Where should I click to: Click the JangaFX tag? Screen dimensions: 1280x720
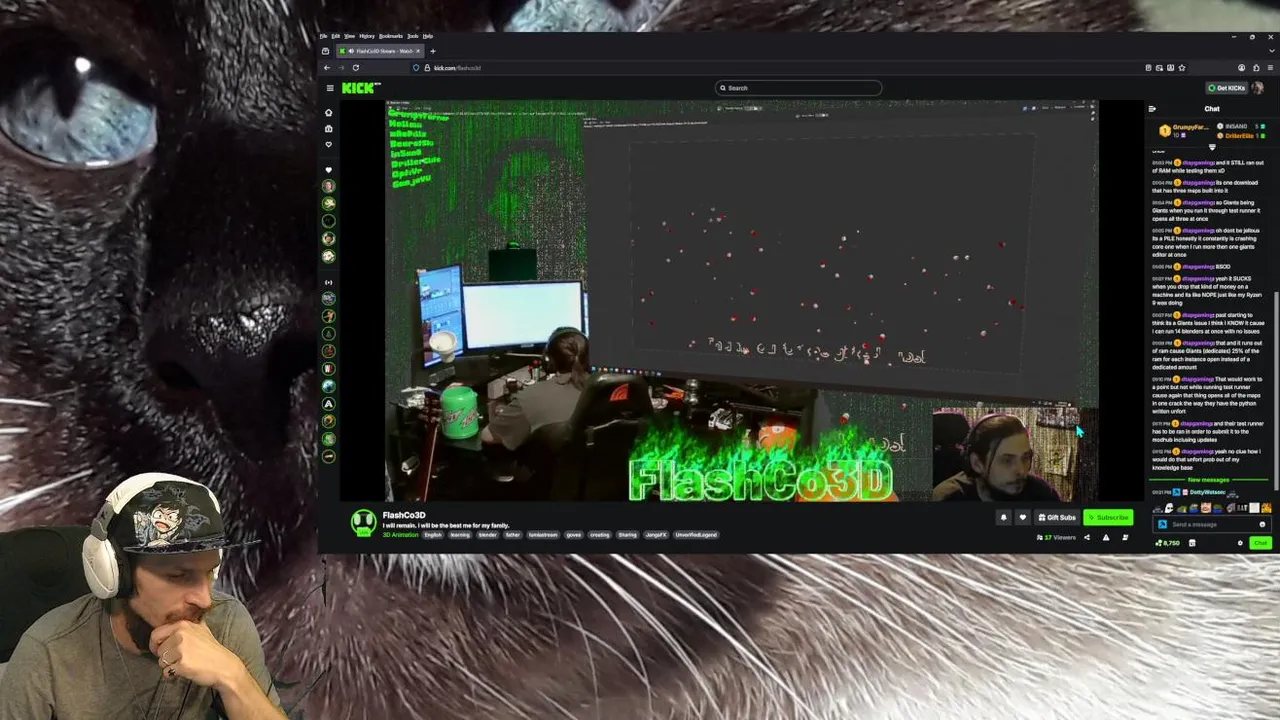tap(656, 535)
